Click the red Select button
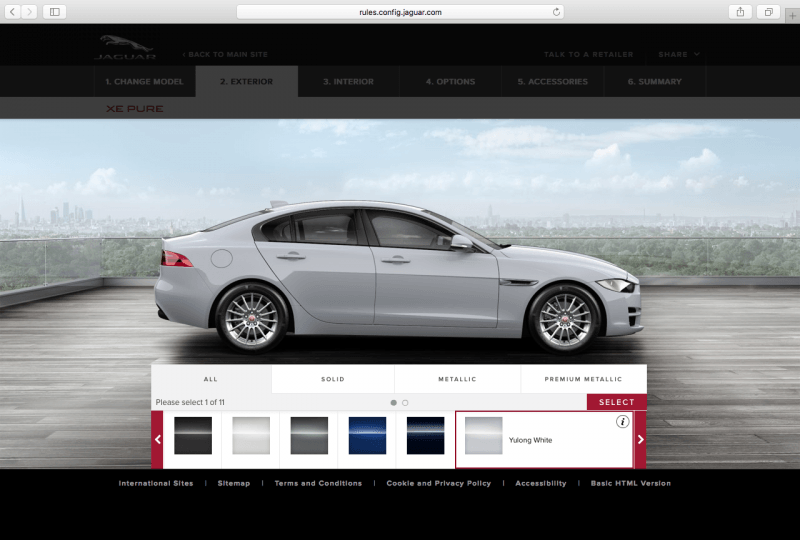 point(617,402)
